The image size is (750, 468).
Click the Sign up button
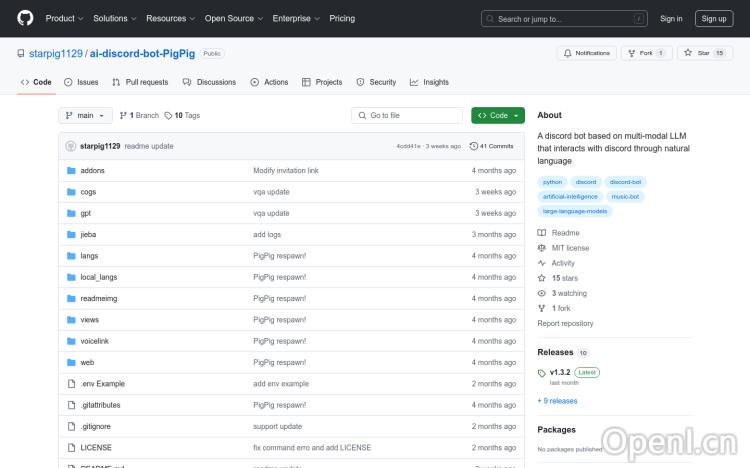(714, 18)
